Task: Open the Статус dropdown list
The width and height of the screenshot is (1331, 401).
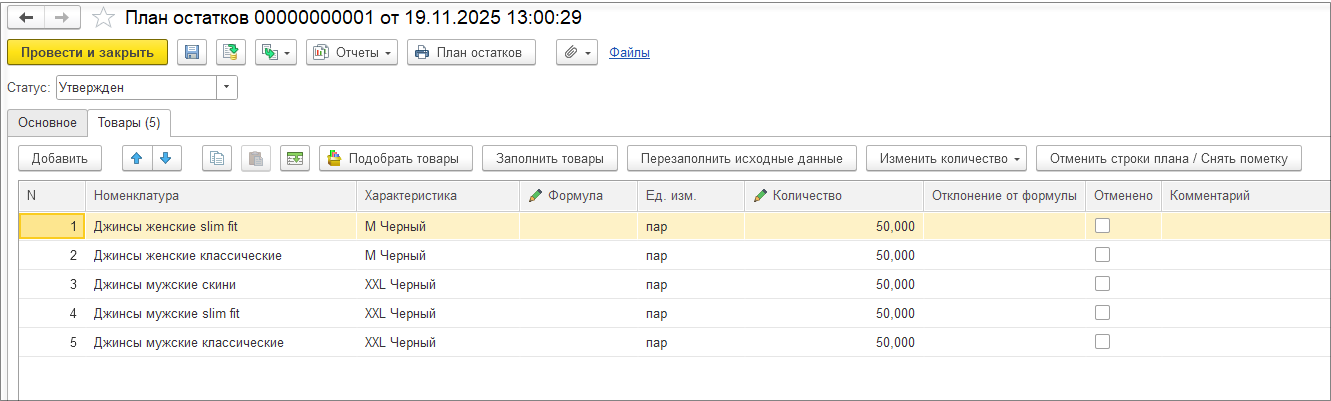Action: click(227, 88)
